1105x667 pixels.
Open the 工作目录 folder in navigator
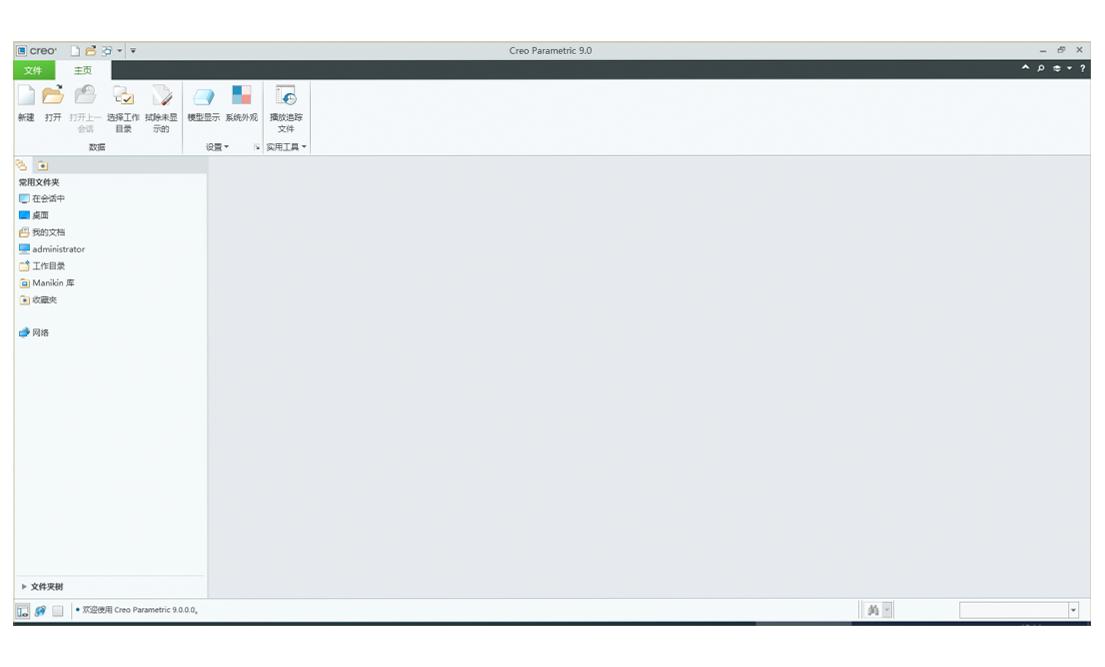[51, 266]
